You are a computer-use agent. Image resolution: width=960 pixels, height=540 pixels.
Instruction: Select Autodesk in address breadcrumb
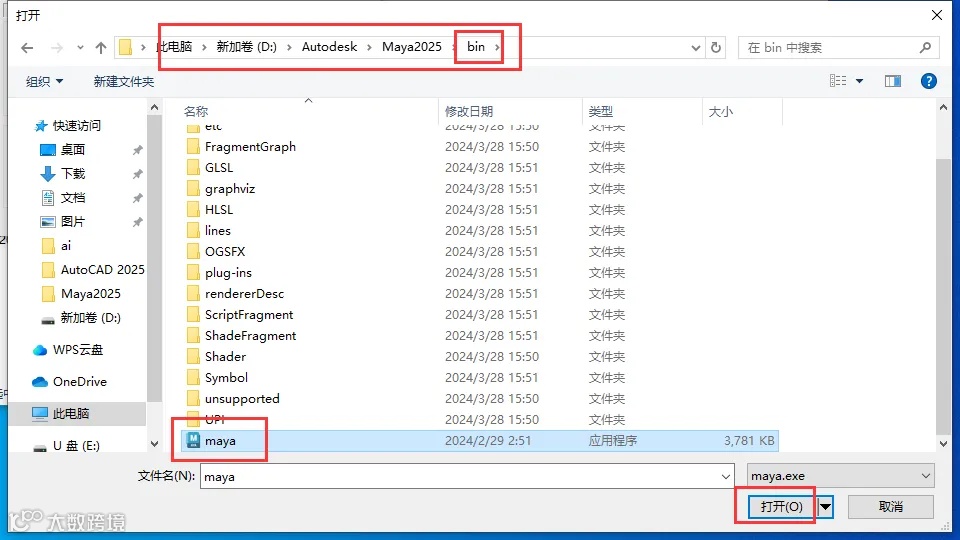point(329,47)
